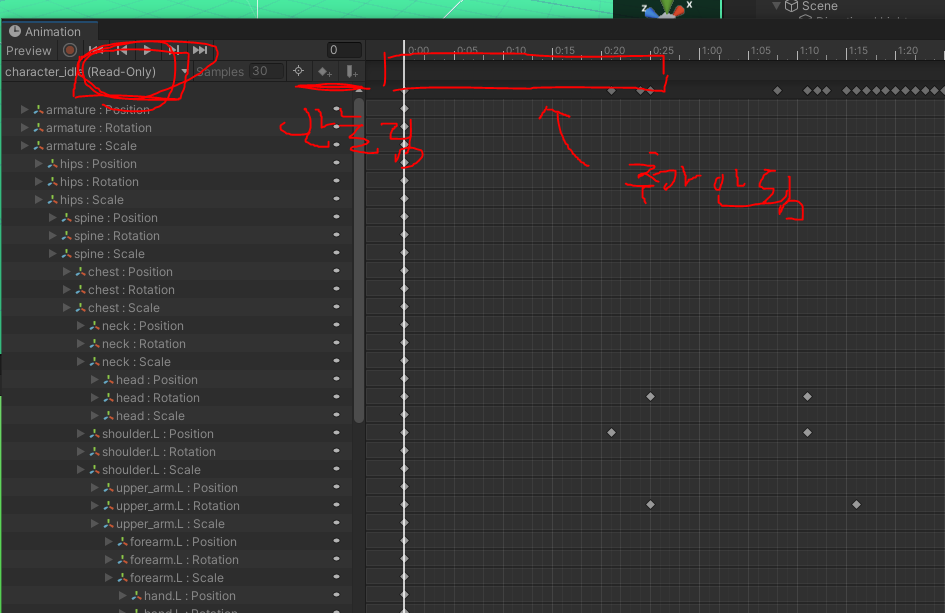Click transform icon of upper_arm.L : Scale

(x=108, y=524)
